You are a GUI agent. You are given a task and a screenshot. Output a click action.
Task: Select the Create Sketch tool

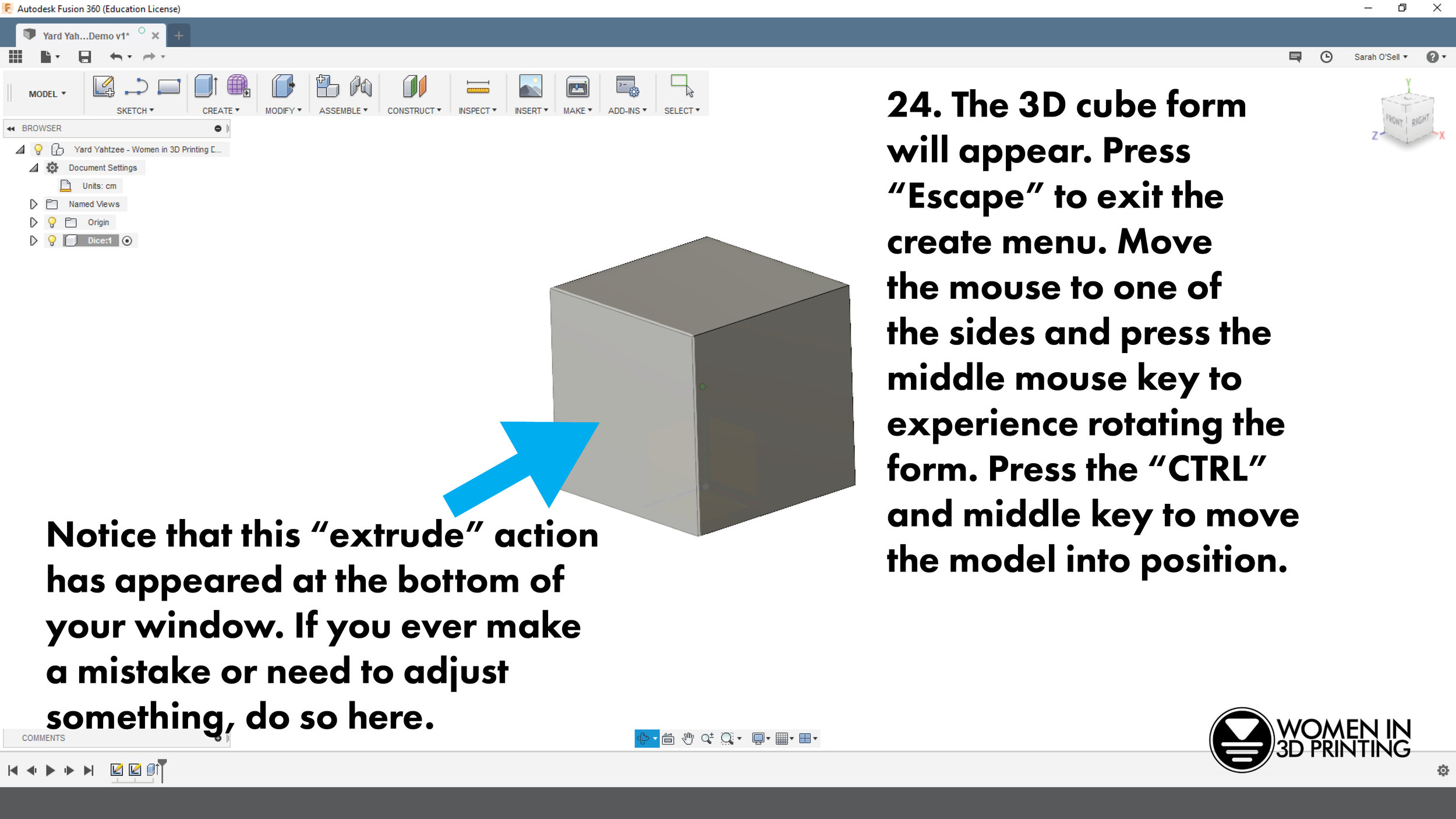[x=104, y=86]
